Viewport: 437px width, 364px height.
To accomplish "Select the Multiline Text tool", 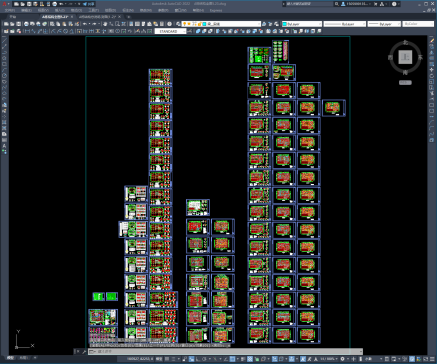I will pyautogui.click(x=4, y=146).
